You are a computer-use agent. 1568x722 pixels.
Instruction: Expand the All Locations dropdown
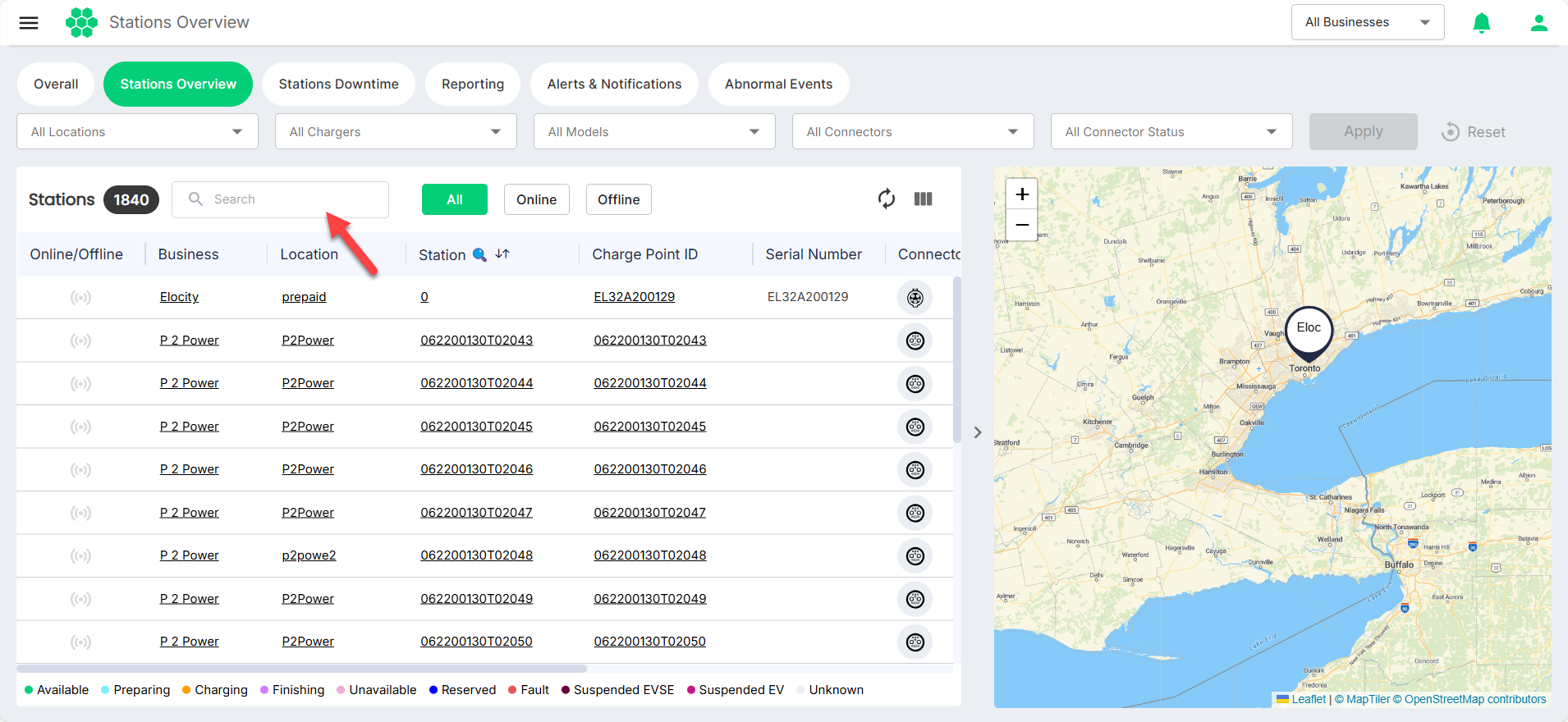pos(137,131)
